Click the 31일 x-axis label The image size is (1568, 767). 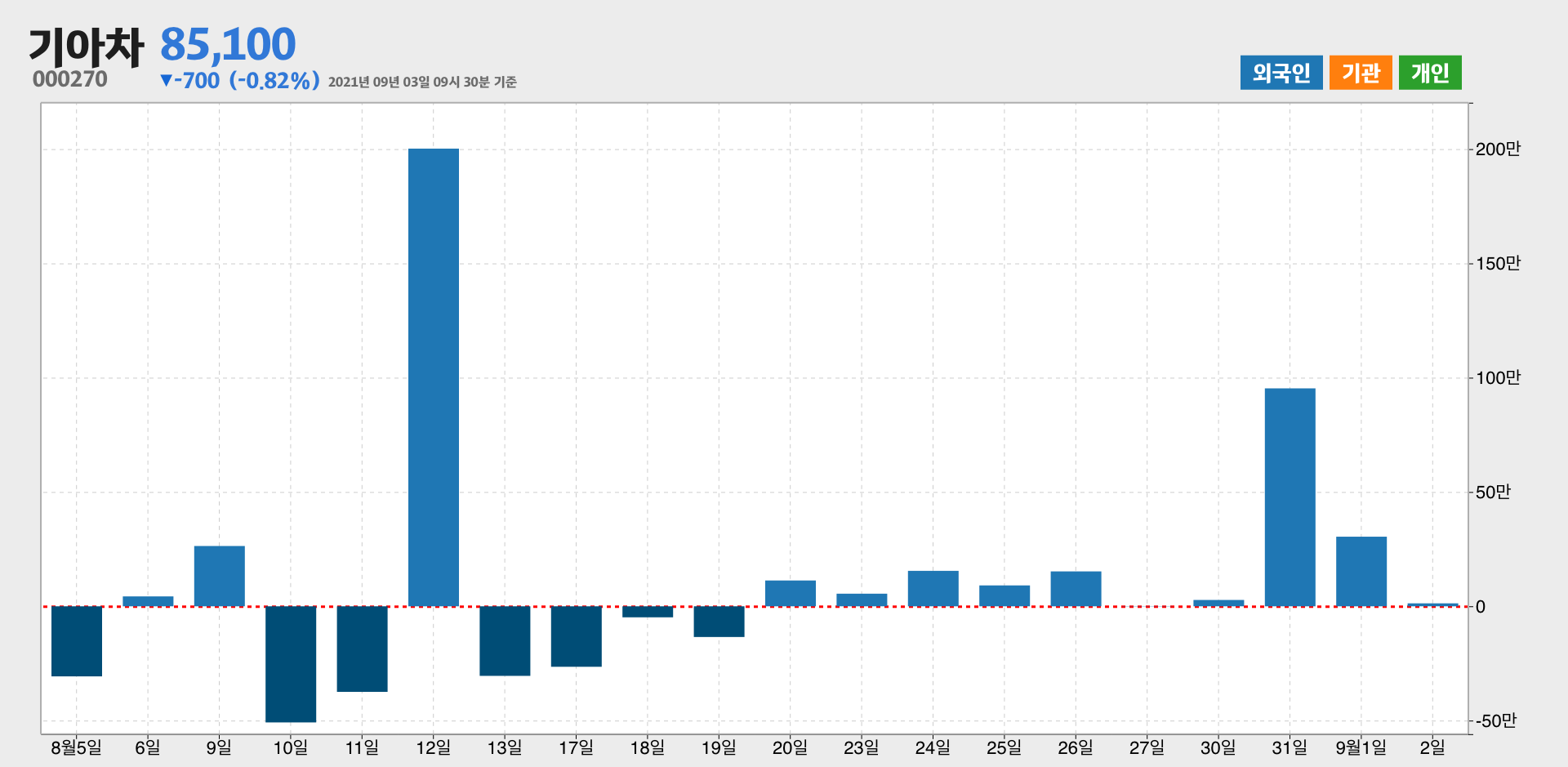click(1290, 747)
